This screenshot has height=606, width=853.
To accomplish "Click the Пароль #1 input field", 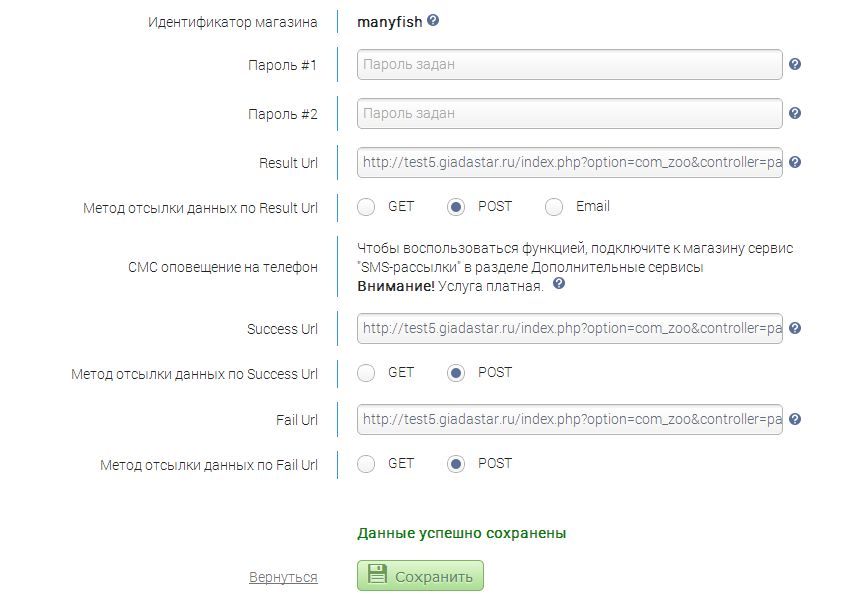I will click(x=569, y=65).
